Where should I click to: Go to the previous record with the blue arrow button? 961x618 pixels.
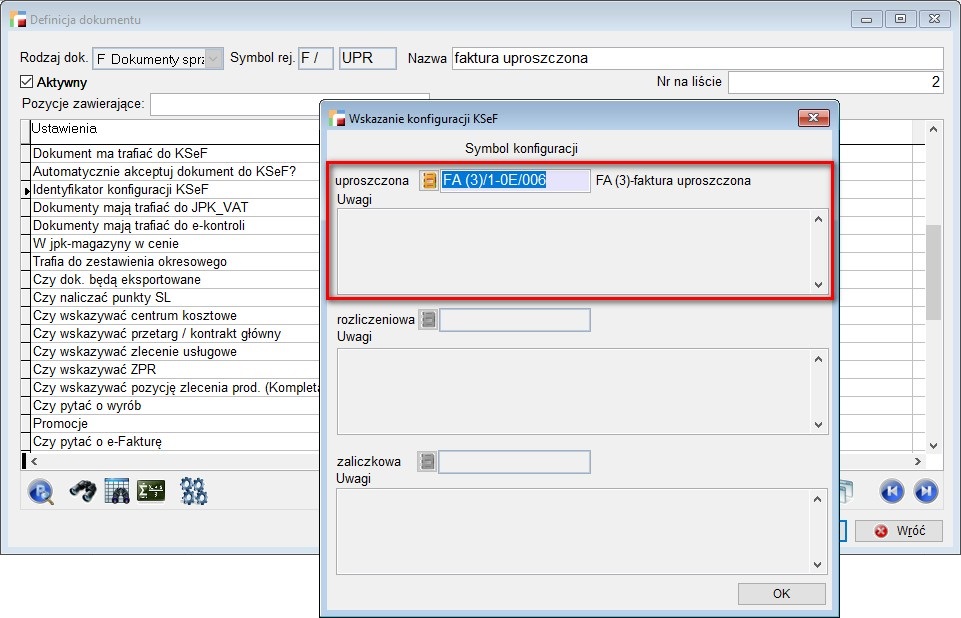click(x=891, y=491)
